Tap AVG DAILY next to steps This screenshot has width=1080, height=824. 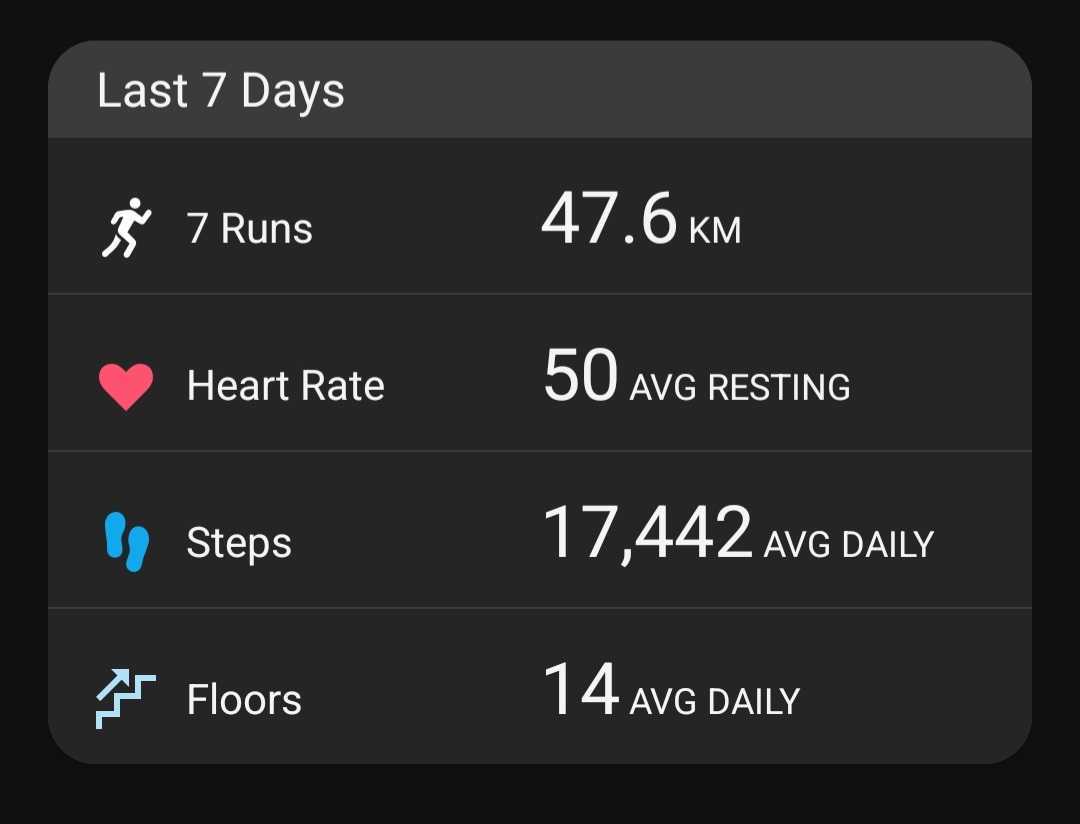[849, 544]
